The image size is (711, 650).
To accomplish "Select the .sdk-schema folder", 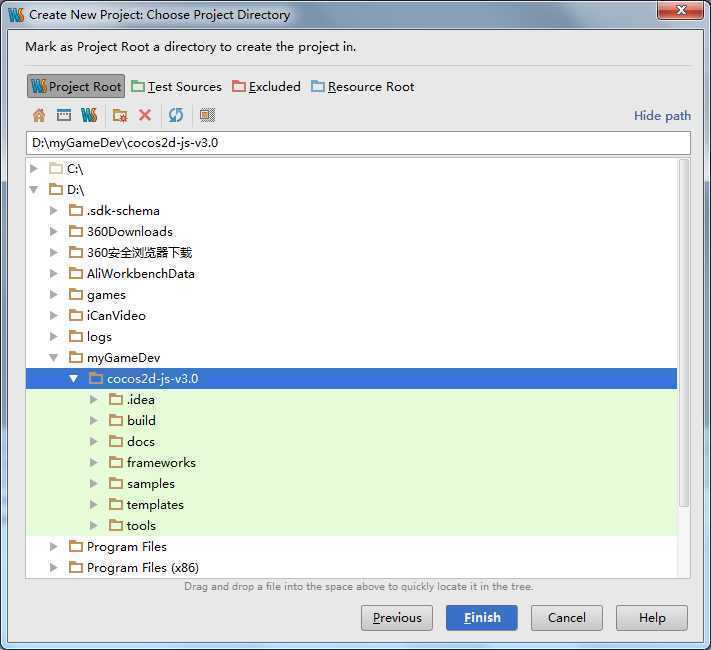I will pos(114,210).
